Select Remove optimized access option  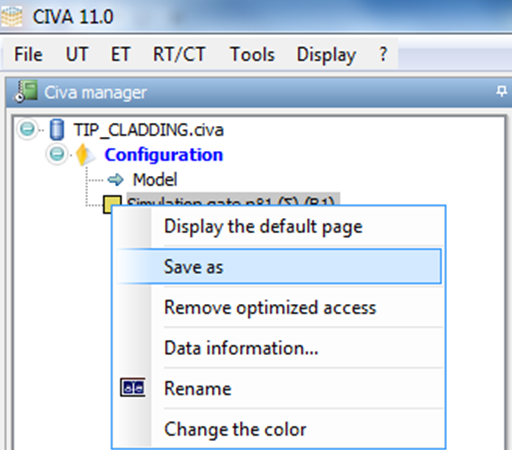279,307
